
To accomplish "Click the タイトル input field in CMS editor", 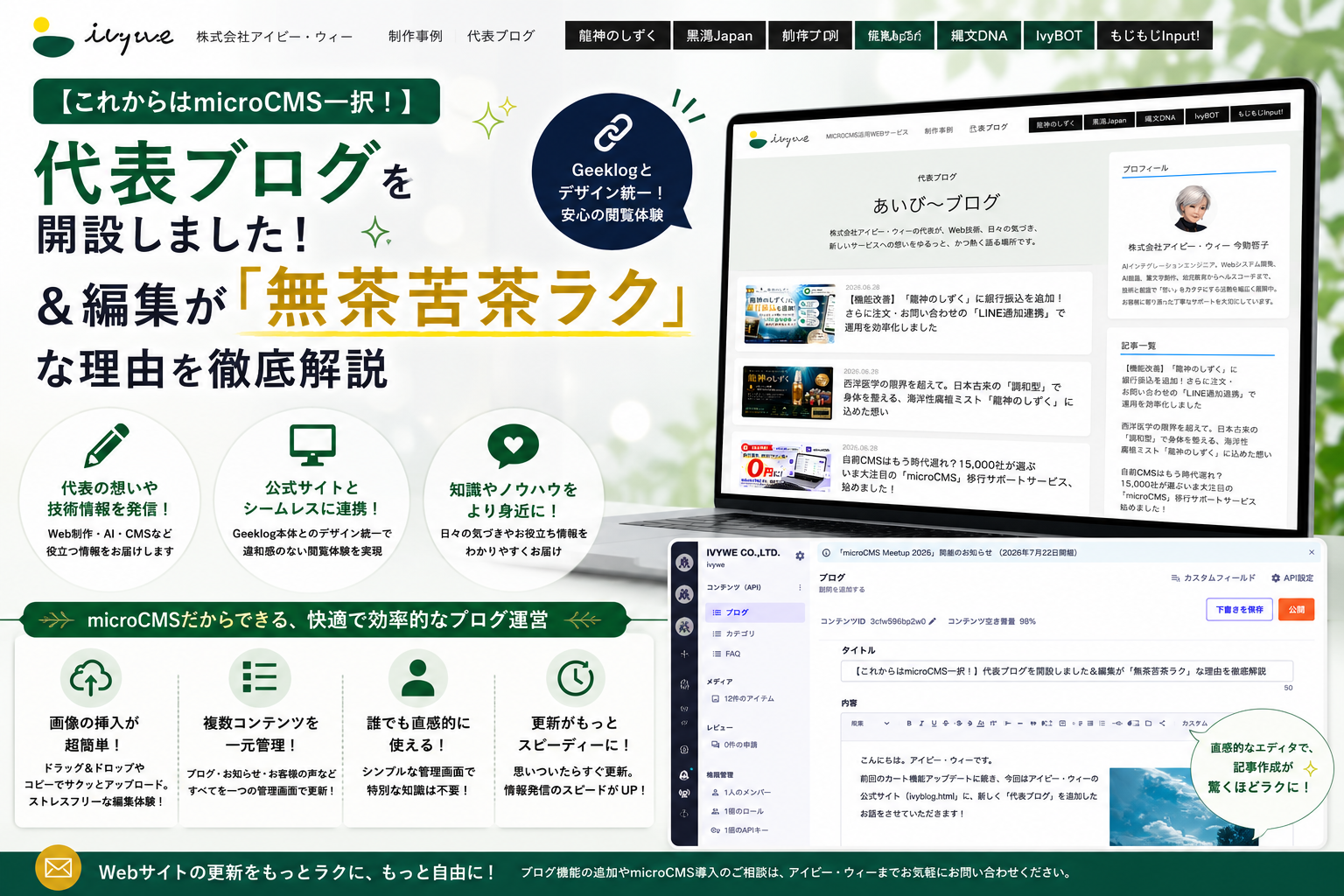I will click(x=1067, y=671).
